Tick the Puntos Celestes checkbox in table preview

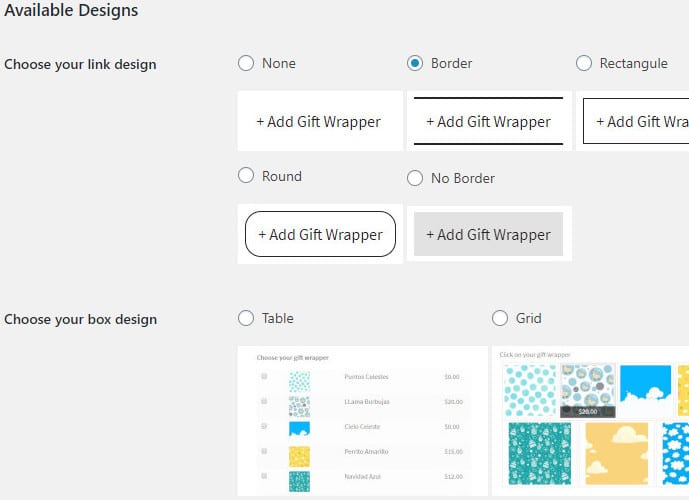pos(264,376)
